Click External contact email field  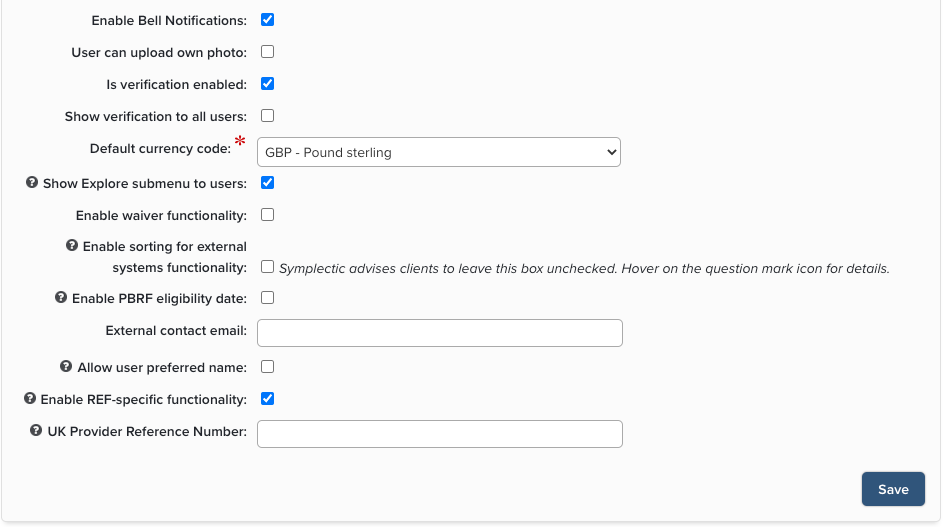point(439,333)
